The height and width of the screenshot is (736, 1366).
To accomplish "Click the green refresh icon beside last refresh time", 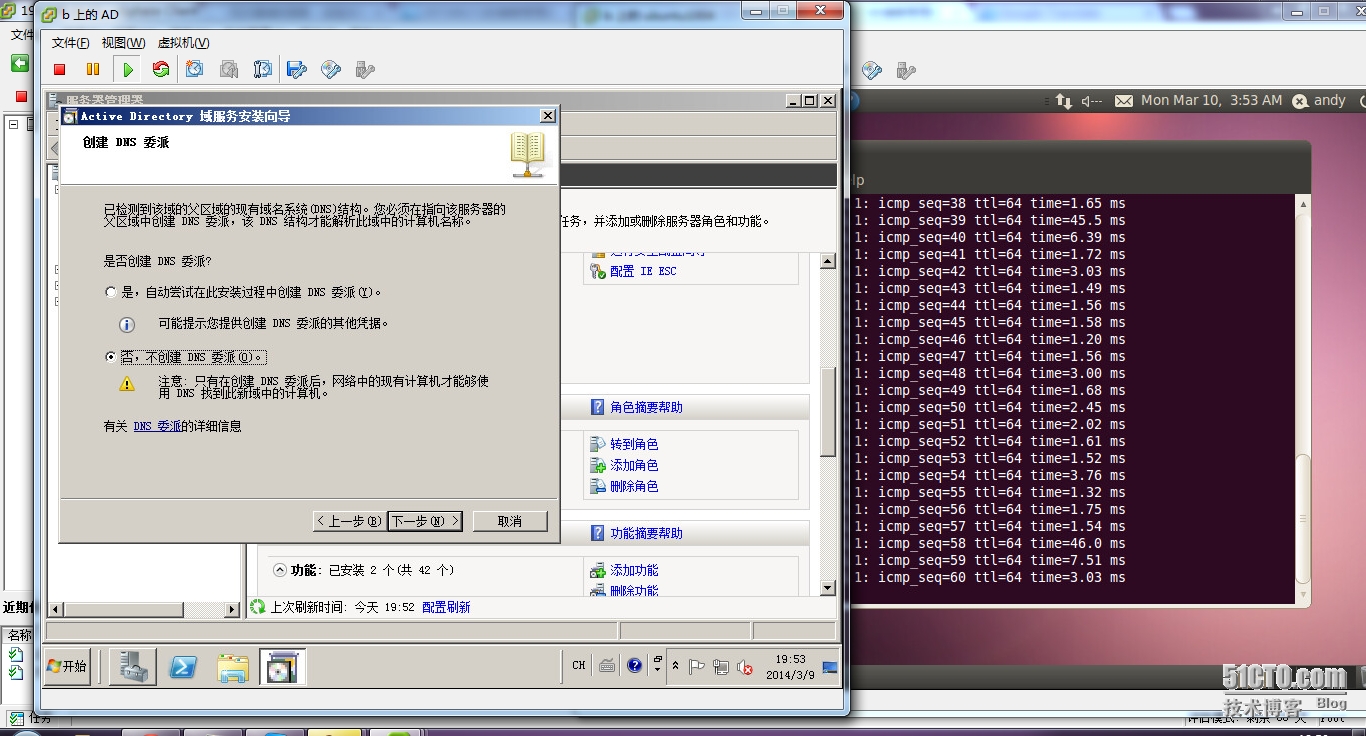I will click(258, 606).
